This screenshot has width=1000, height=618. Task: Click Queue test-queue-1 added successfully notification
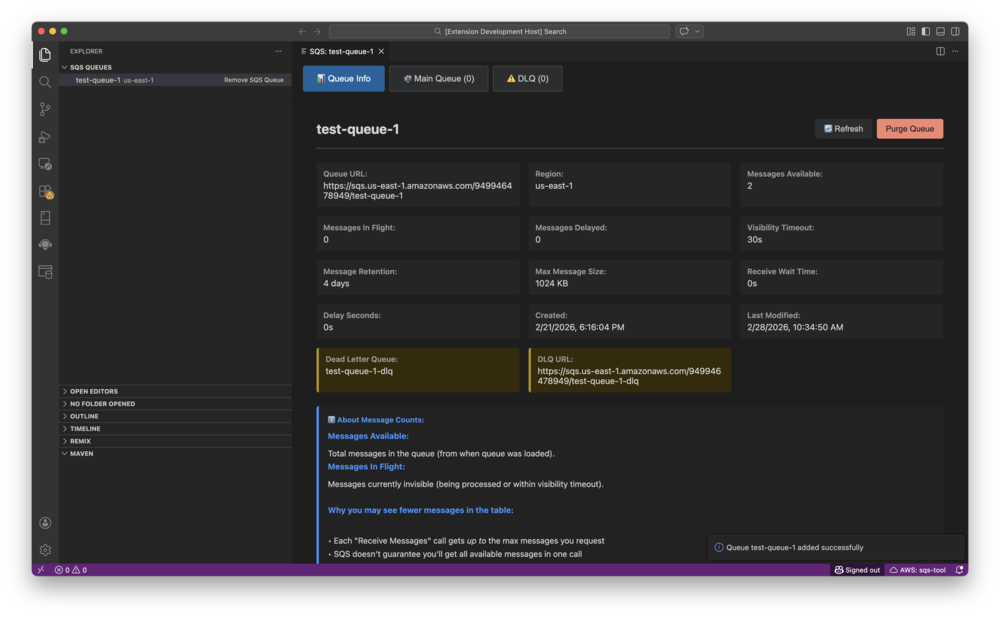835,547
